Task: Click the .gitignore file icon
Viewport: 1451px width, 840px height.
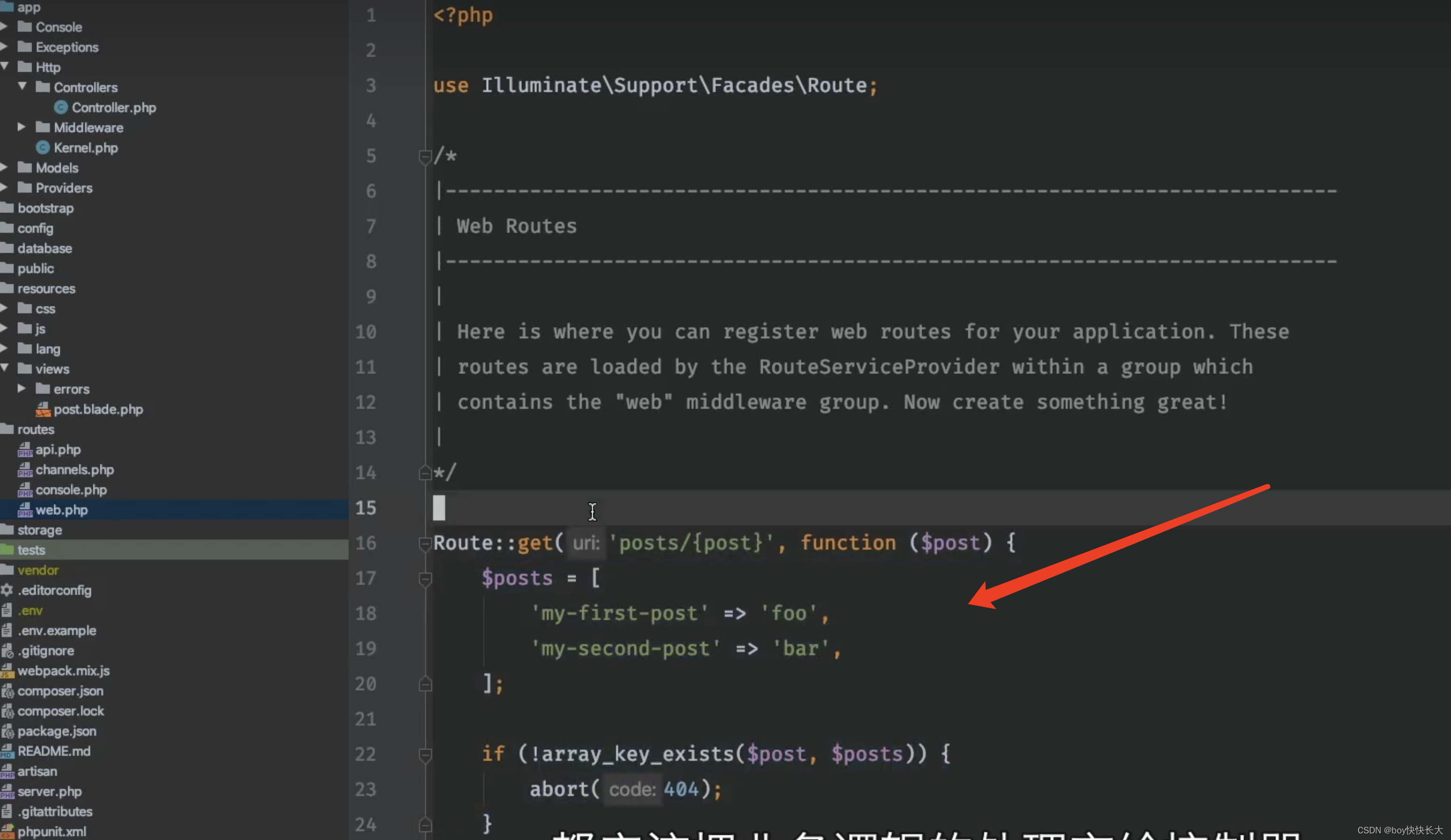Action: 7,651
